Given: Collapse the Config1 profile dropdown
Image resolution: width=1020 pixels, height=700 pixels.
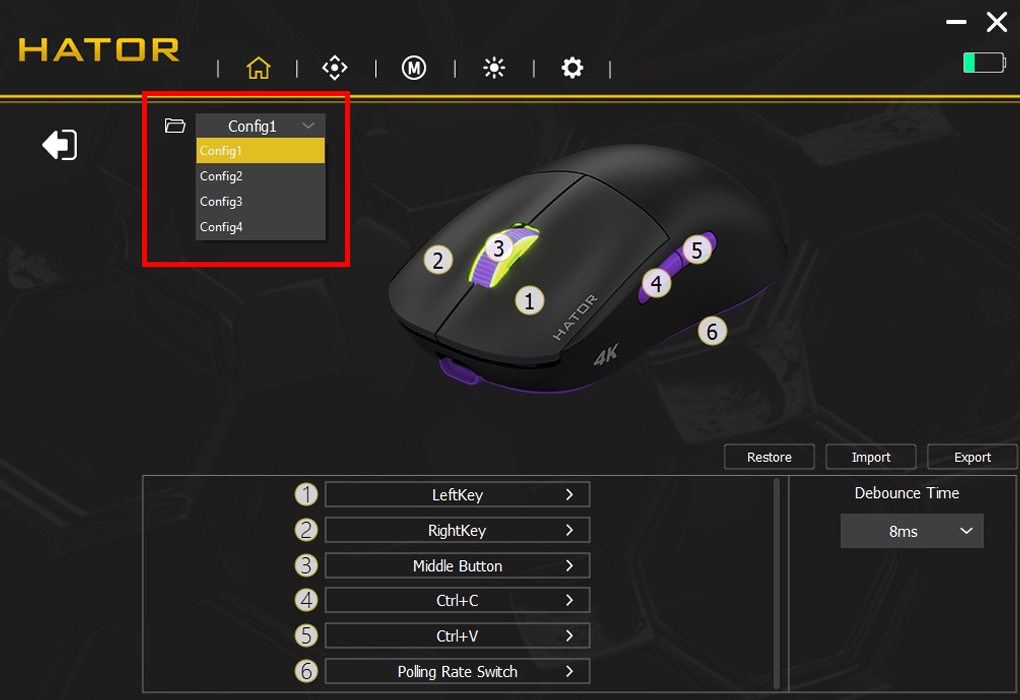Looking at the screenshot, I should [260, 126].
